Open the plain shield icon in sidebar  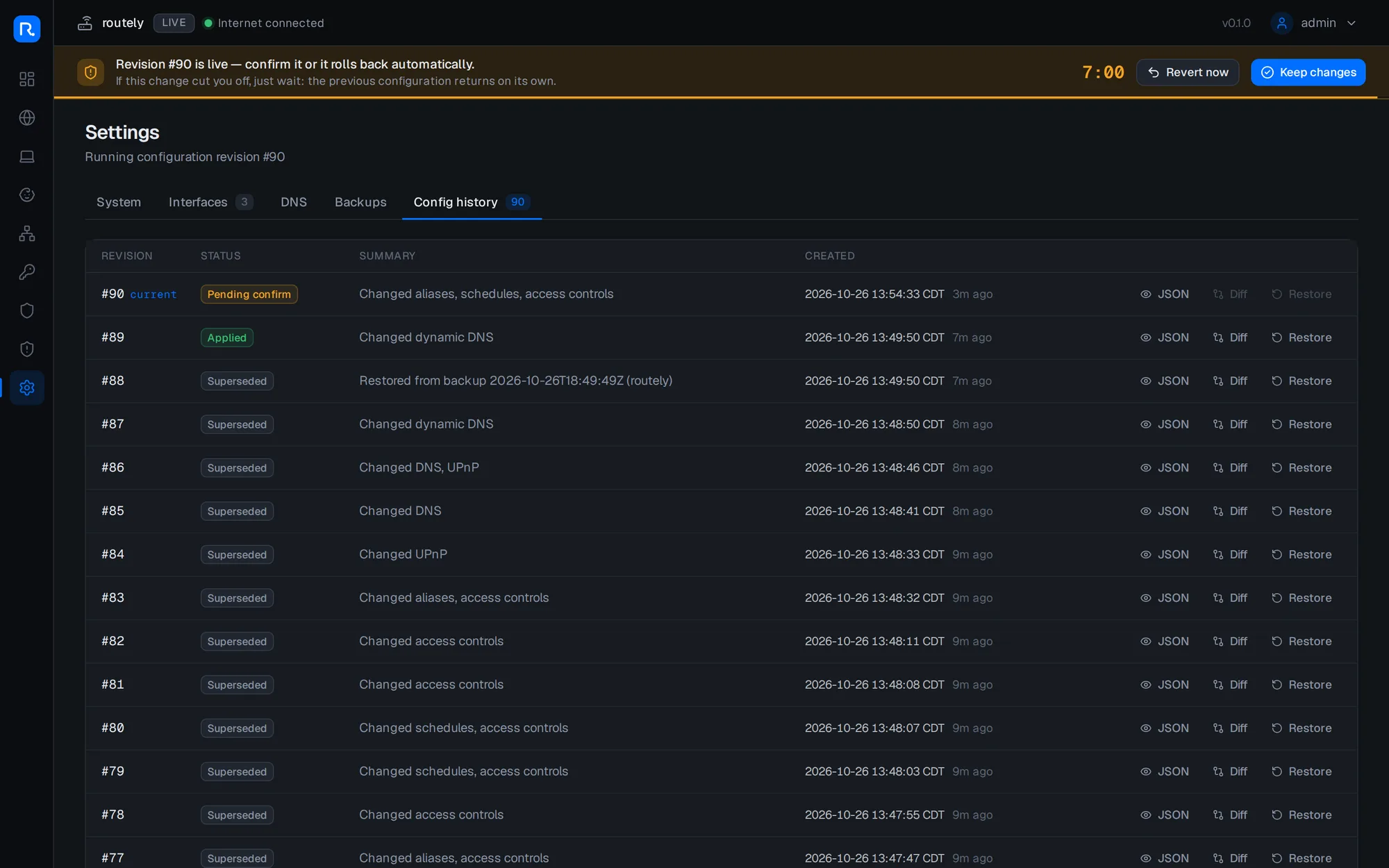click(x=26, y=310)
